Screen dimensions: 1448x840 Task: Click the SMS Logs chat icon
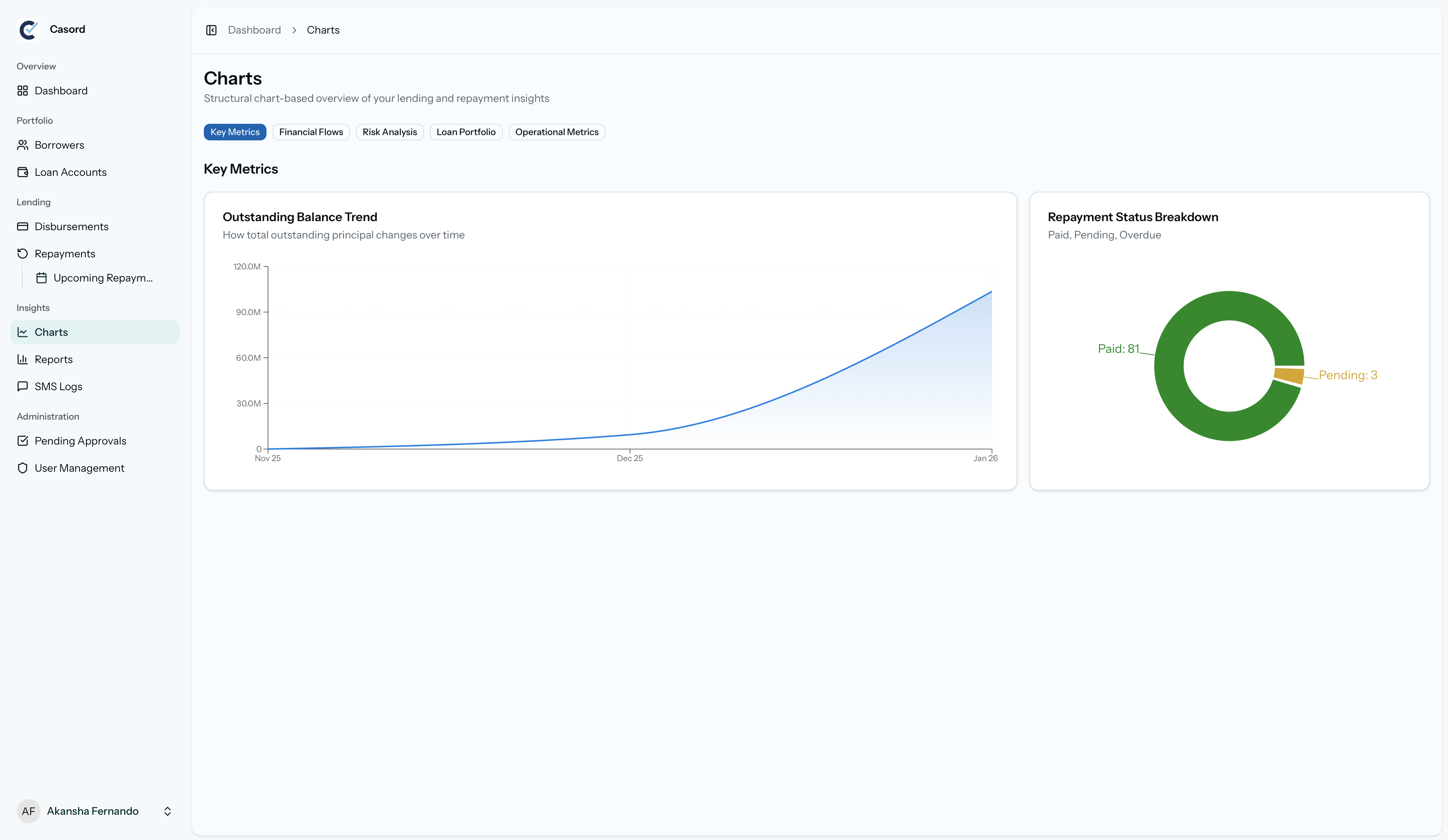(22, 386)
